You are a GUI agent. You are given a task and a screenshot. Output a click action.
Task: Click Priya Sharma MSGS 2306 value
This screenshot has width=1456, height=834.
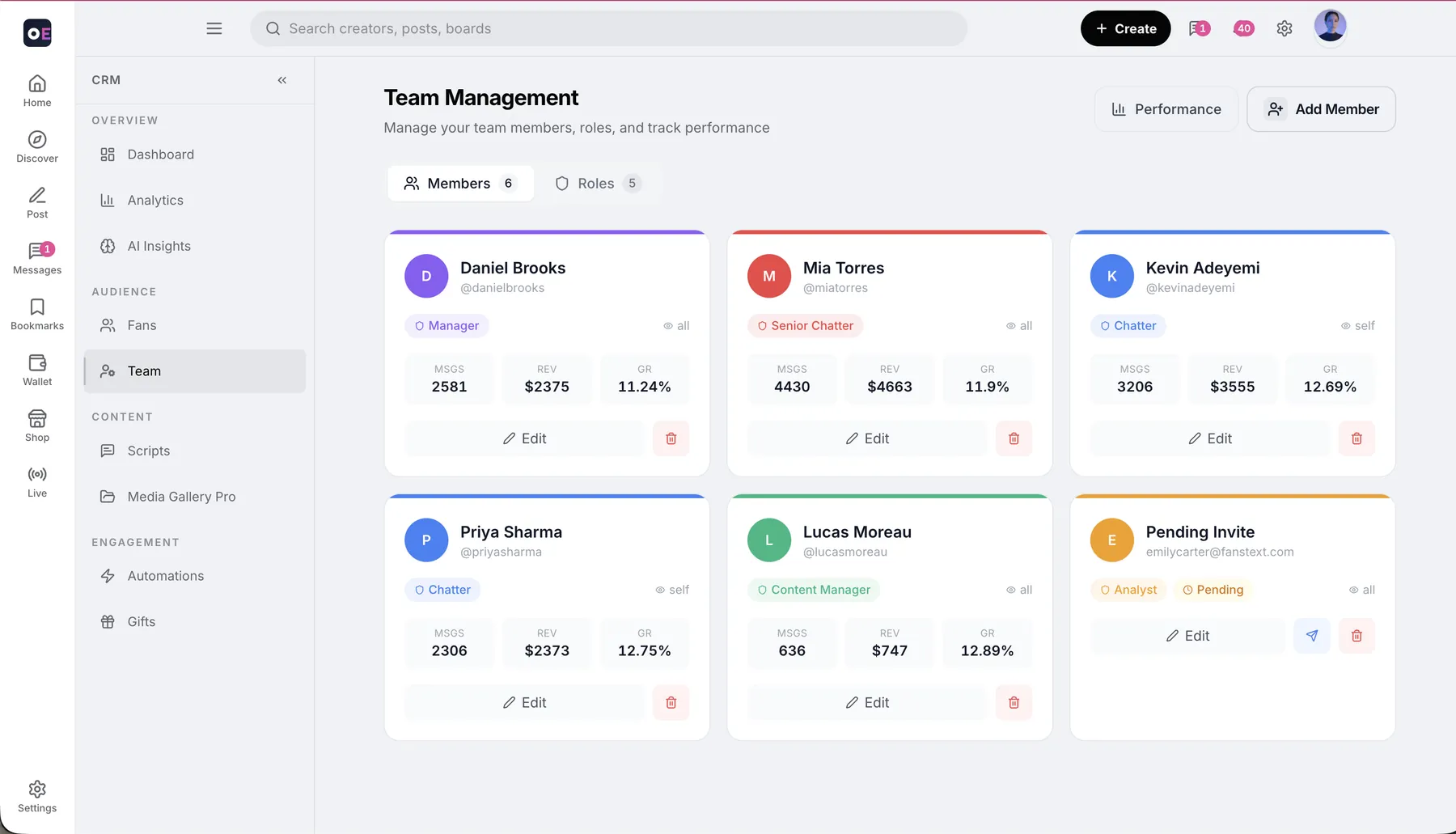pos(449,650)
